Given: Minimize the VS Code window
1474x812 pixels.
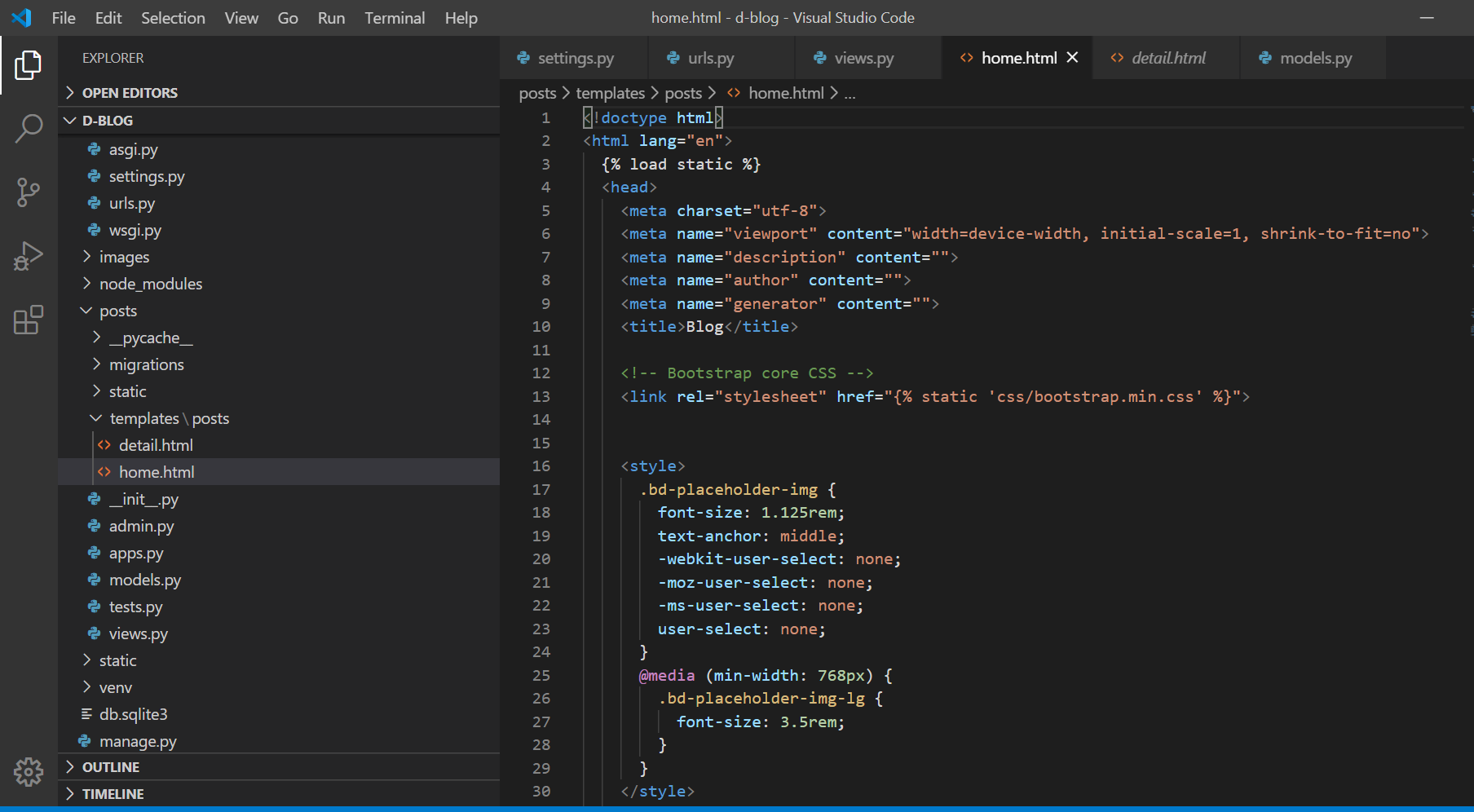Looking at the screenshot, I should click(x=1427, y=18).
